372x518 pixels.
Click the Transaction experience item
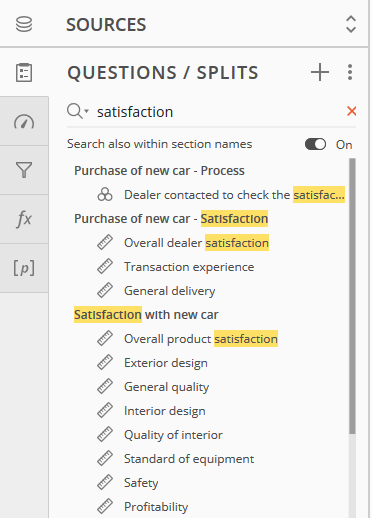(x=189, y=267)
